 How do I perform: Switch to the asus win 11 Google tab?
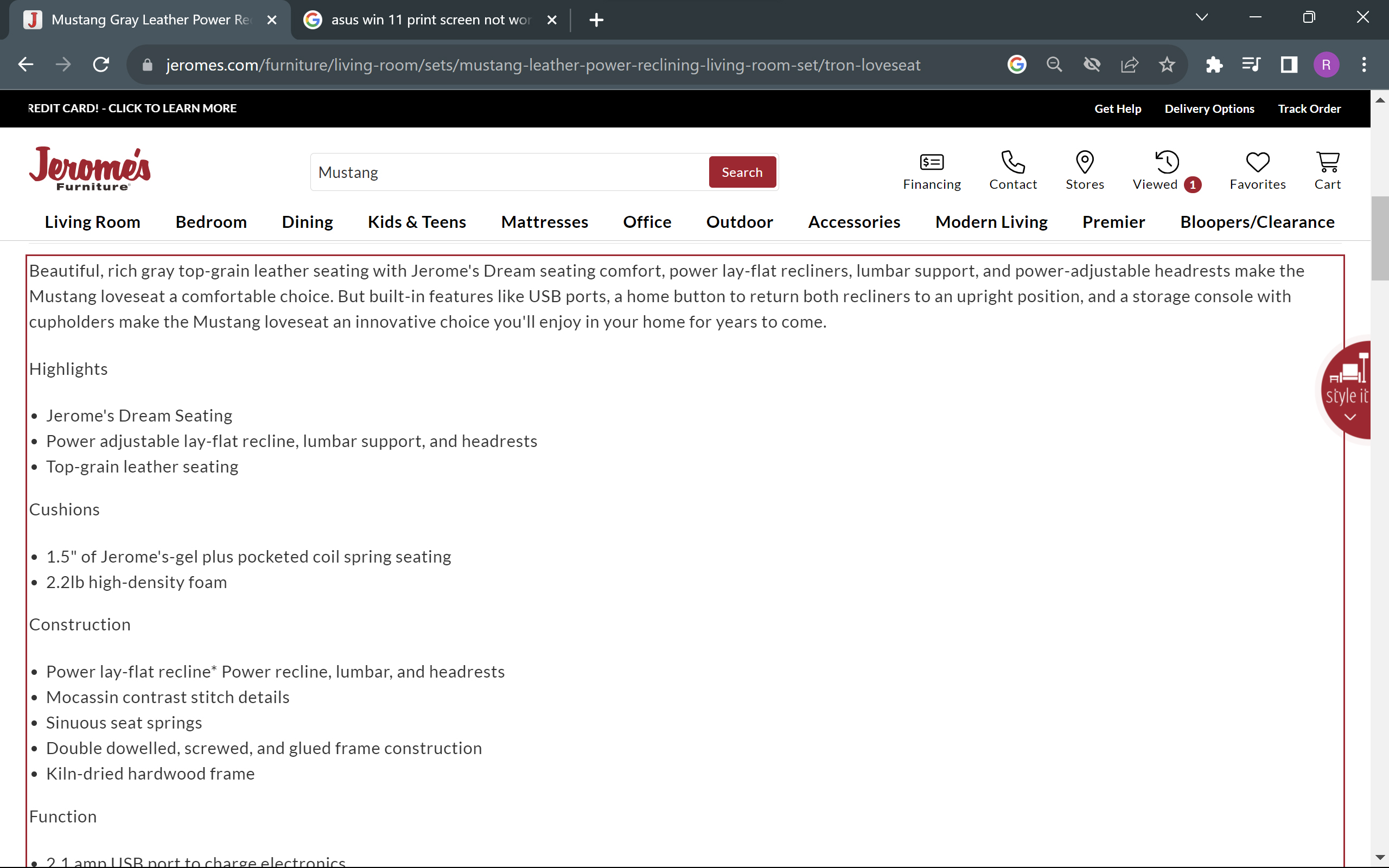point(430,20)
